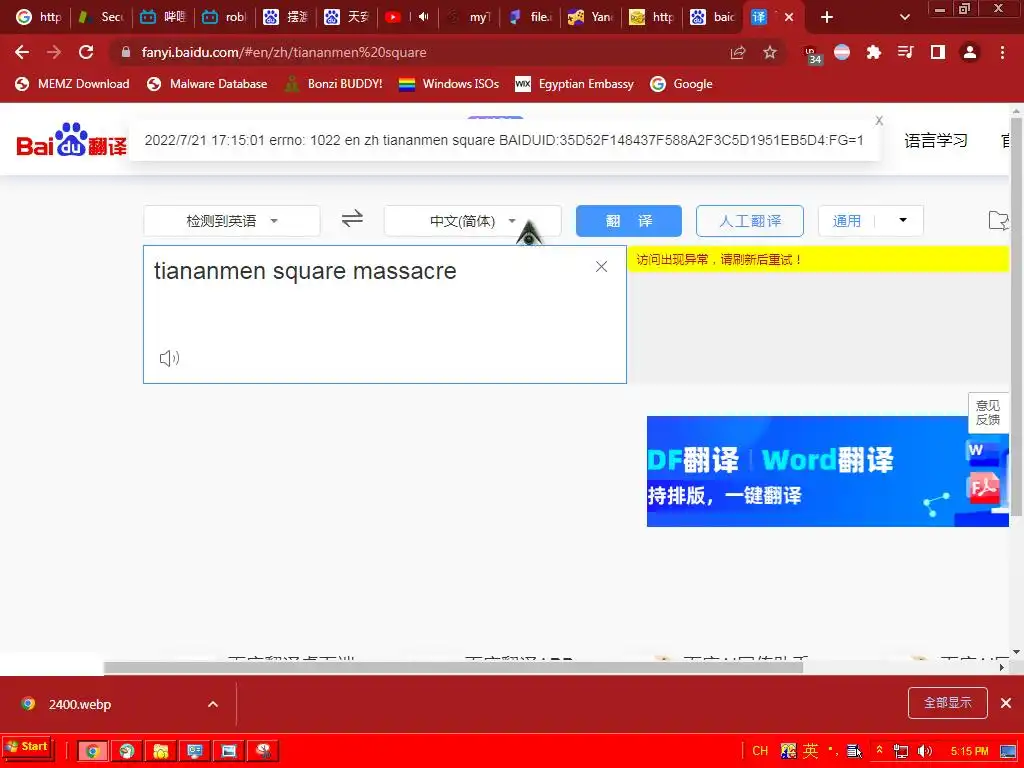Click the Chrome taskbar button
Screen dimensions: 1024x768
pos(92,751)
